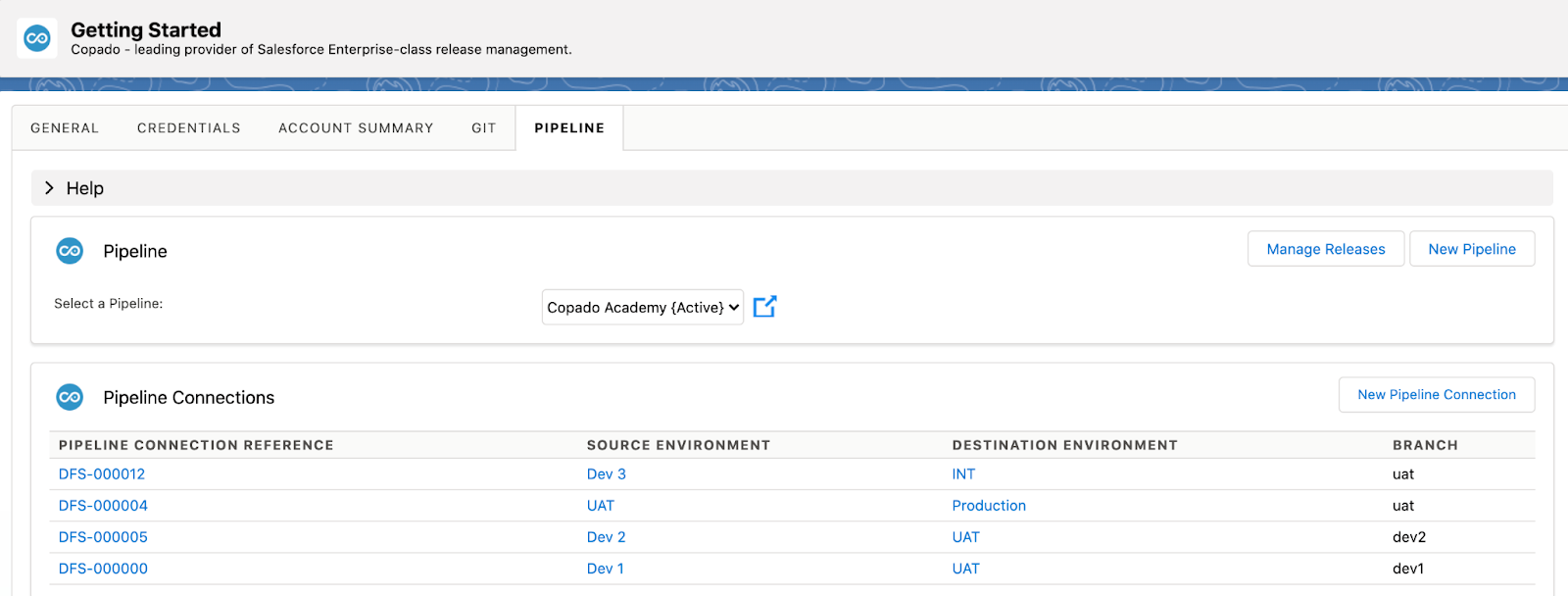Image resolution: width=1568 pixels, height=596 pixels.
Task: Open the Production destination environment
Action: pyautogui.click(x=989, y=506)
